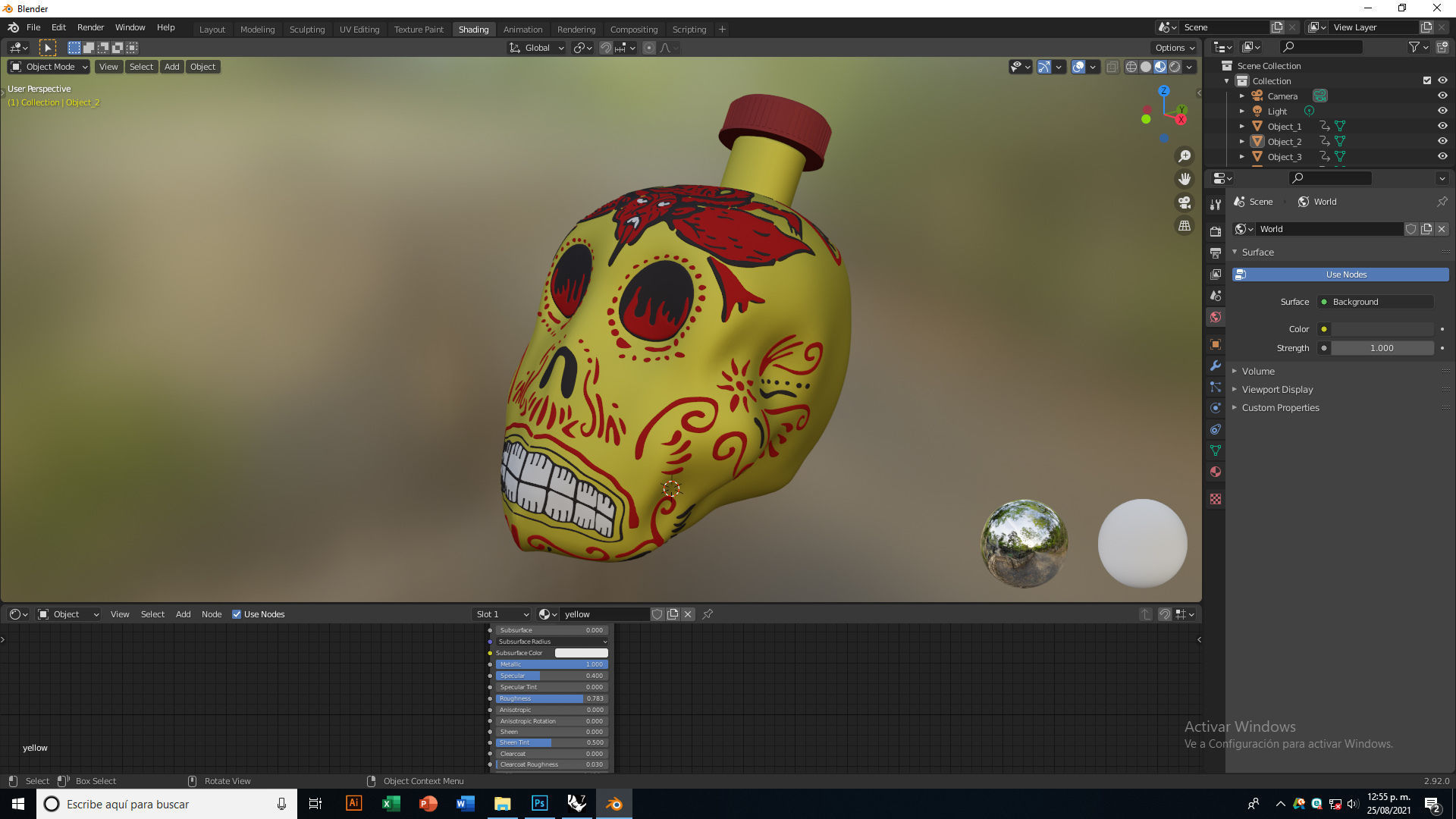Click new material copy icon next to yellow
The width and height of the screenshot is (1456, 819).
pos(673,614)
